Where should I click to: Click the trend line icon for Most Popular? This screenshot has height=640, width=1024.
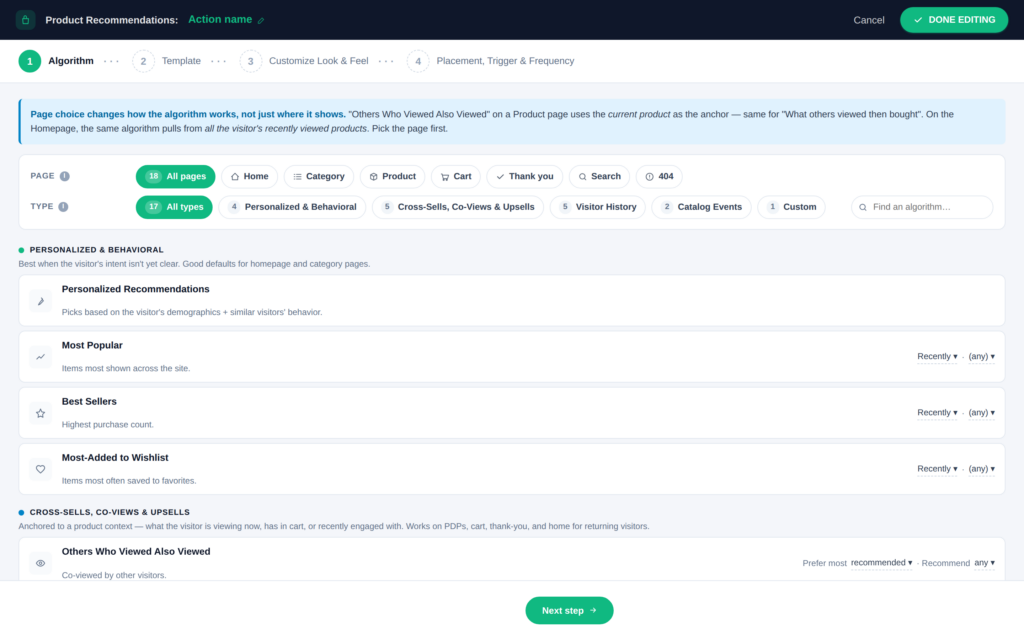pyautogui.click(x=40, y=357)
